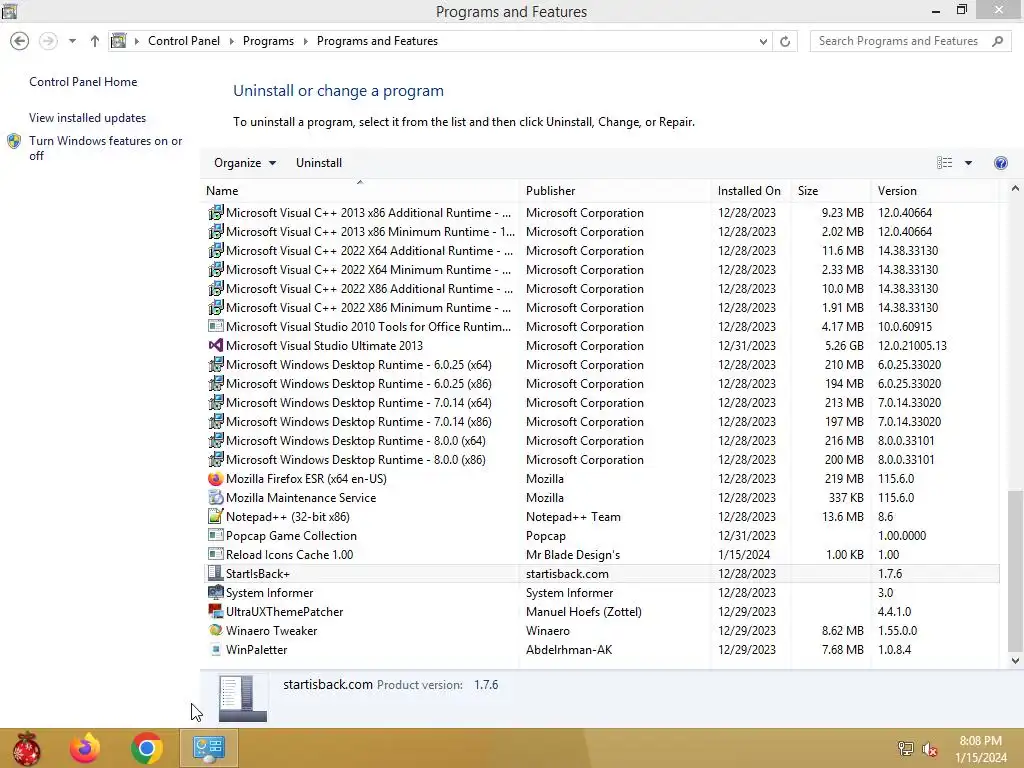Open Turn Windows features on or off
The width and height of the screenshot is (1024, 768).
pyautogui.click(x=105, y=148)
